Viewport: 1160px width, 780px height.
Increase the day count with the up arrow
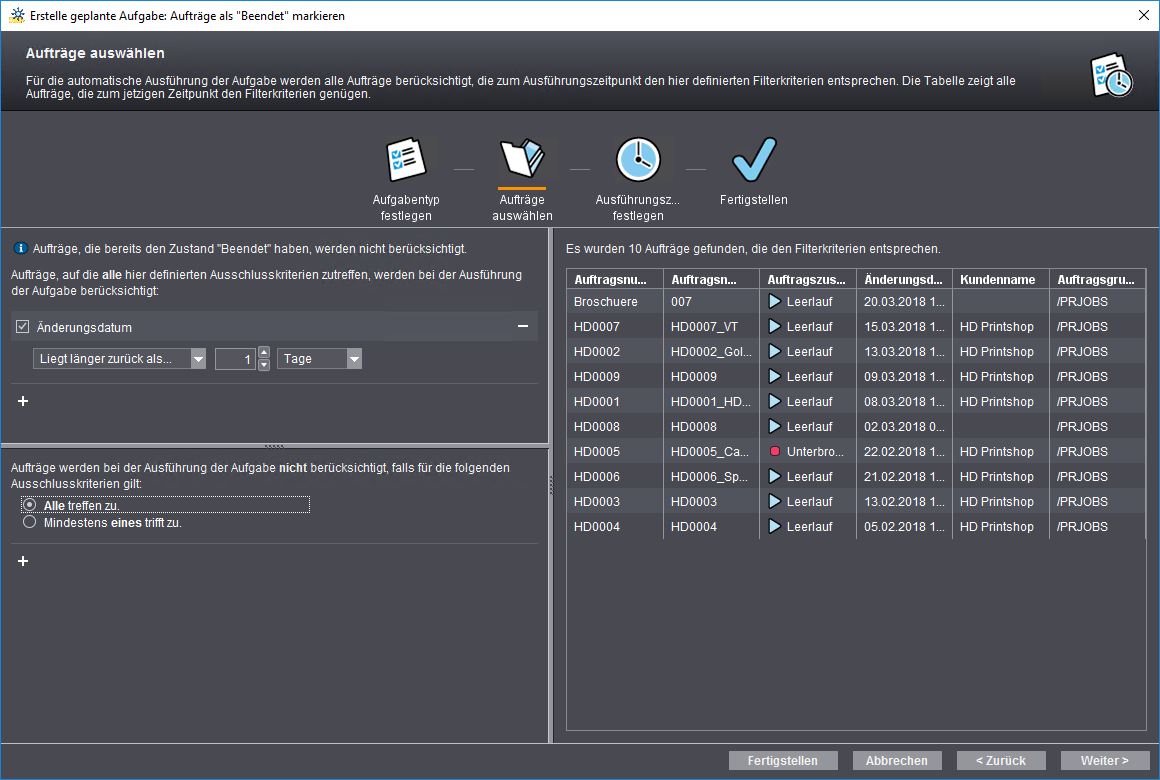click(x=264, y=353)
